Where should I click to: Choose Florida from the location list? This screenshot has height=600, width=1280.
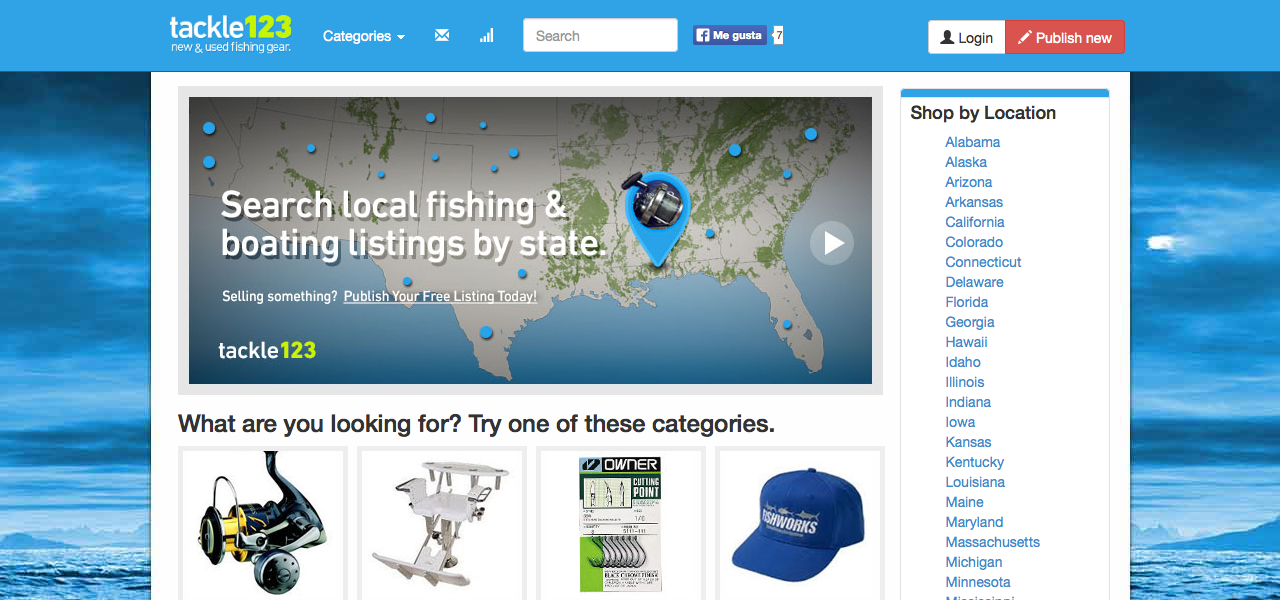pos(967,302)
